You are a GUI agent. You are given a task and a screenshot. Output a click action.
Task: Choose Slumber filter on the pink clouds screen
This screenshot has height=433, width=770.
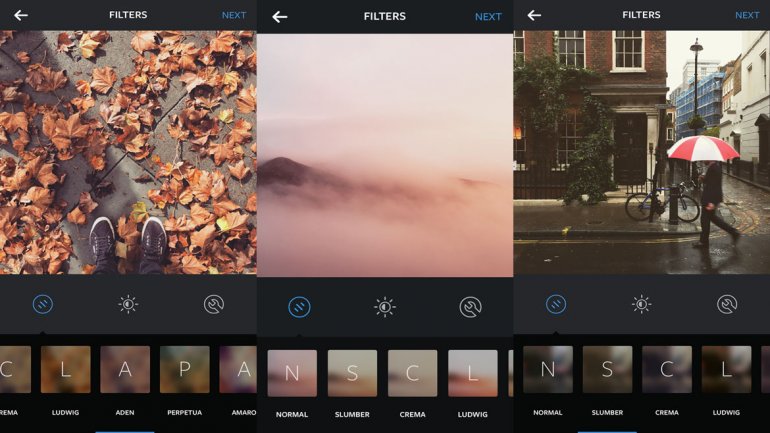[352, 373]
